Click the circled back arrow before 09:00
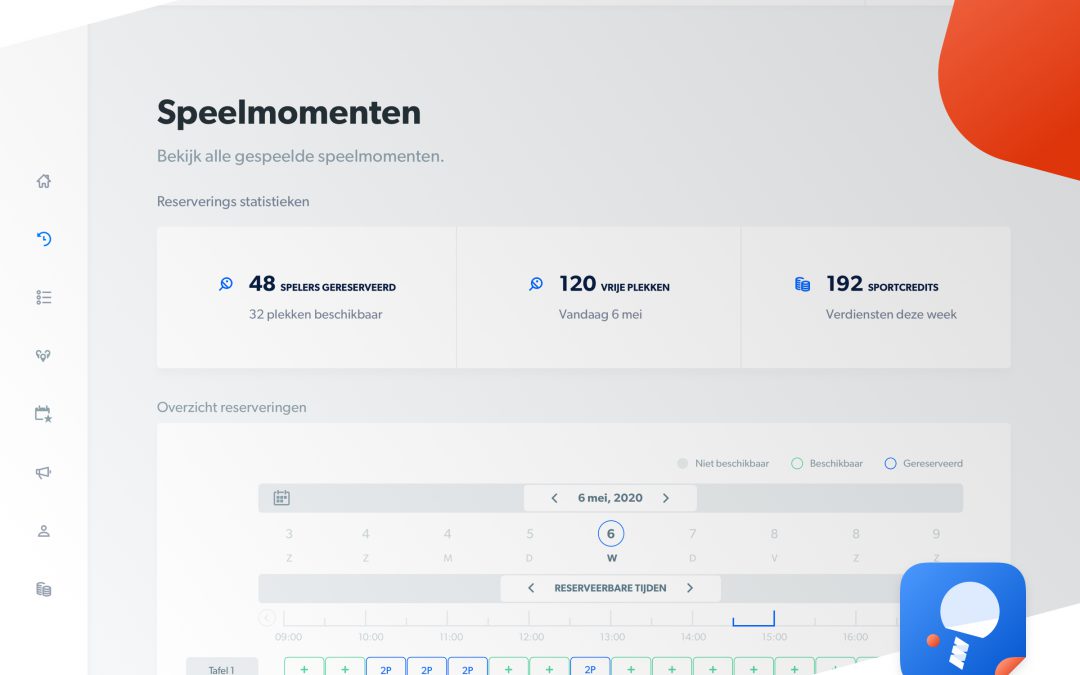 click(x=267, y=618)
